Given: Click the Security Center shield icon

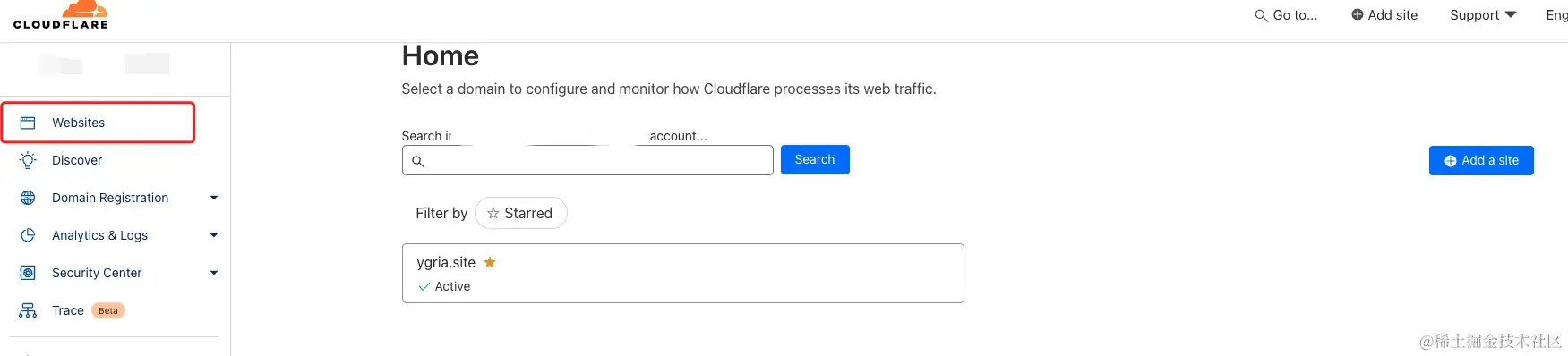Looking at the screenshot, I should (28, 273).
